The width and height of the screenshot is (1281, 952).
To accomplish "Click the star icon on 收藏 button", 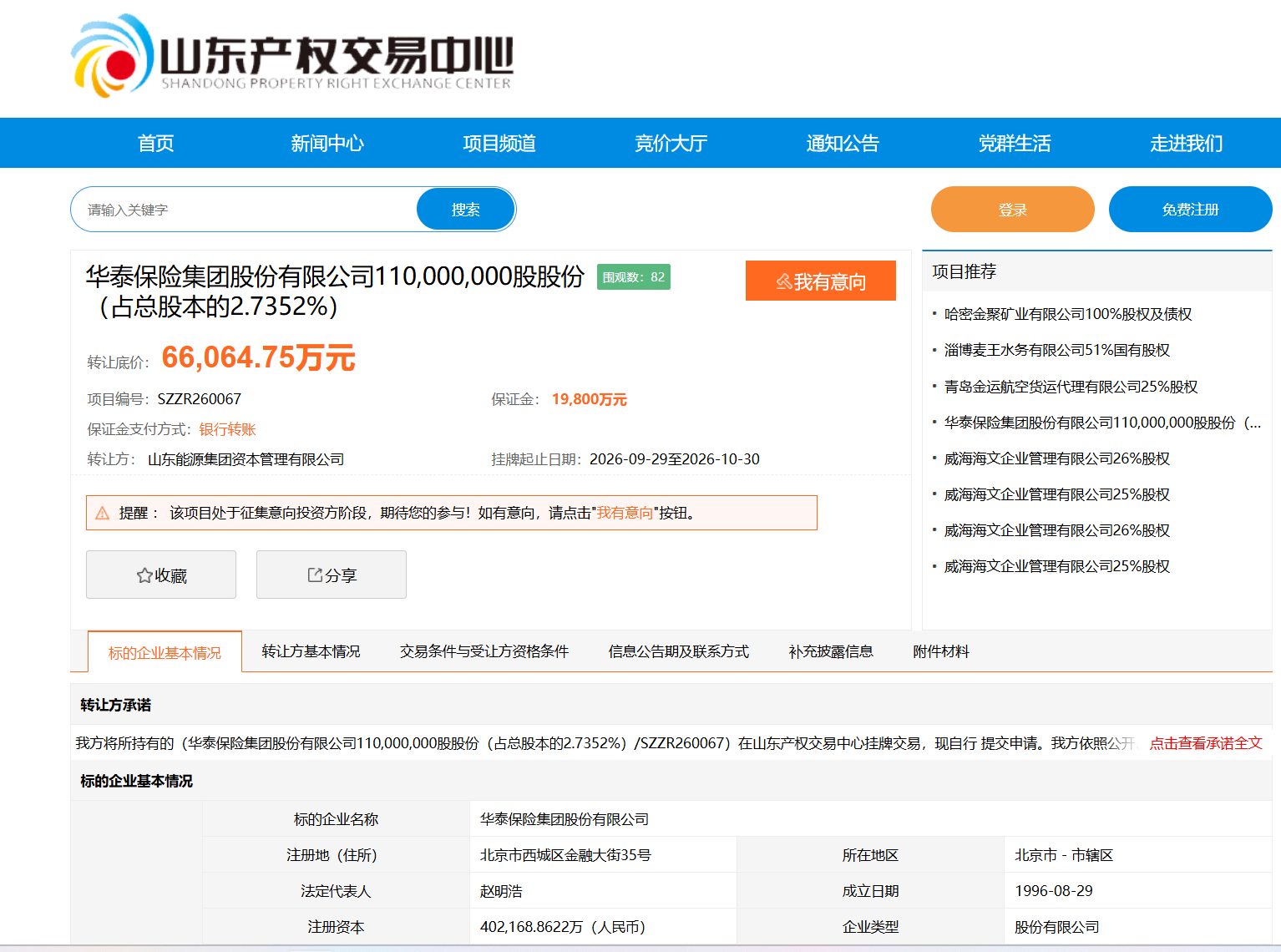I will 144,575.
